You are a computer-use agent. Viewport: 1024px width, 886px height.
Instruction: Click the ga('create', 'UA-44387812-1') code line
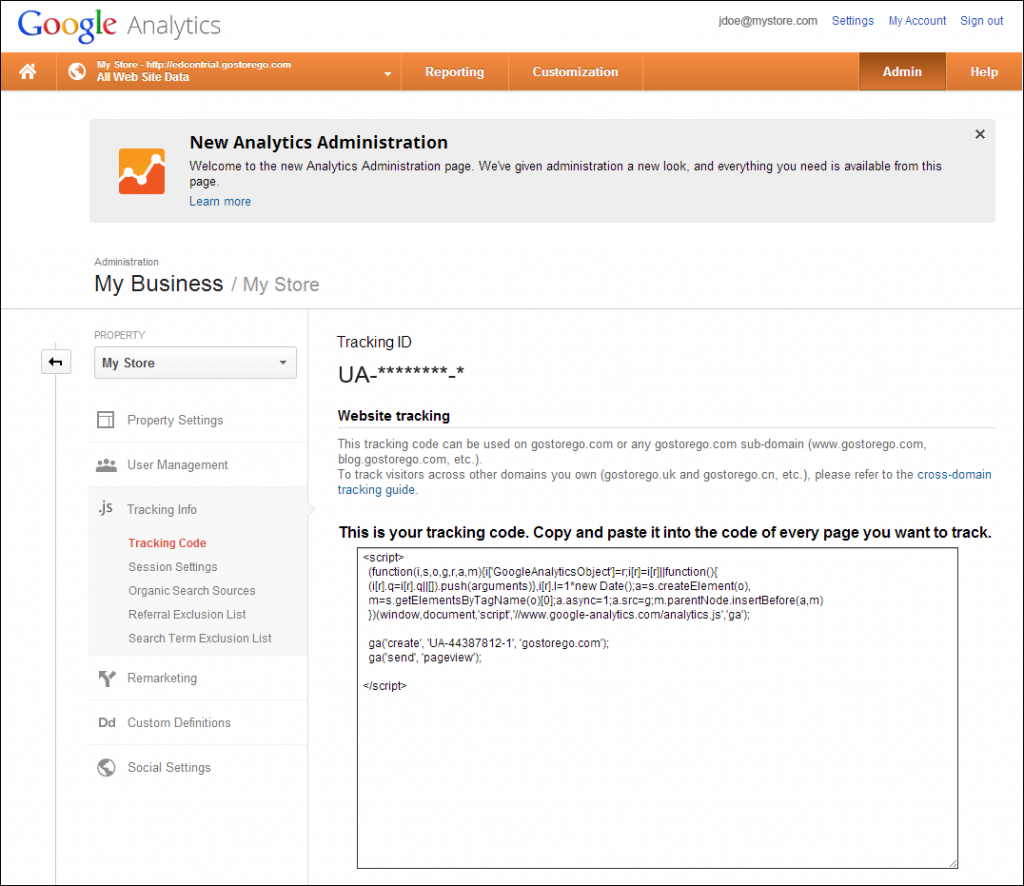coord(488,643)
